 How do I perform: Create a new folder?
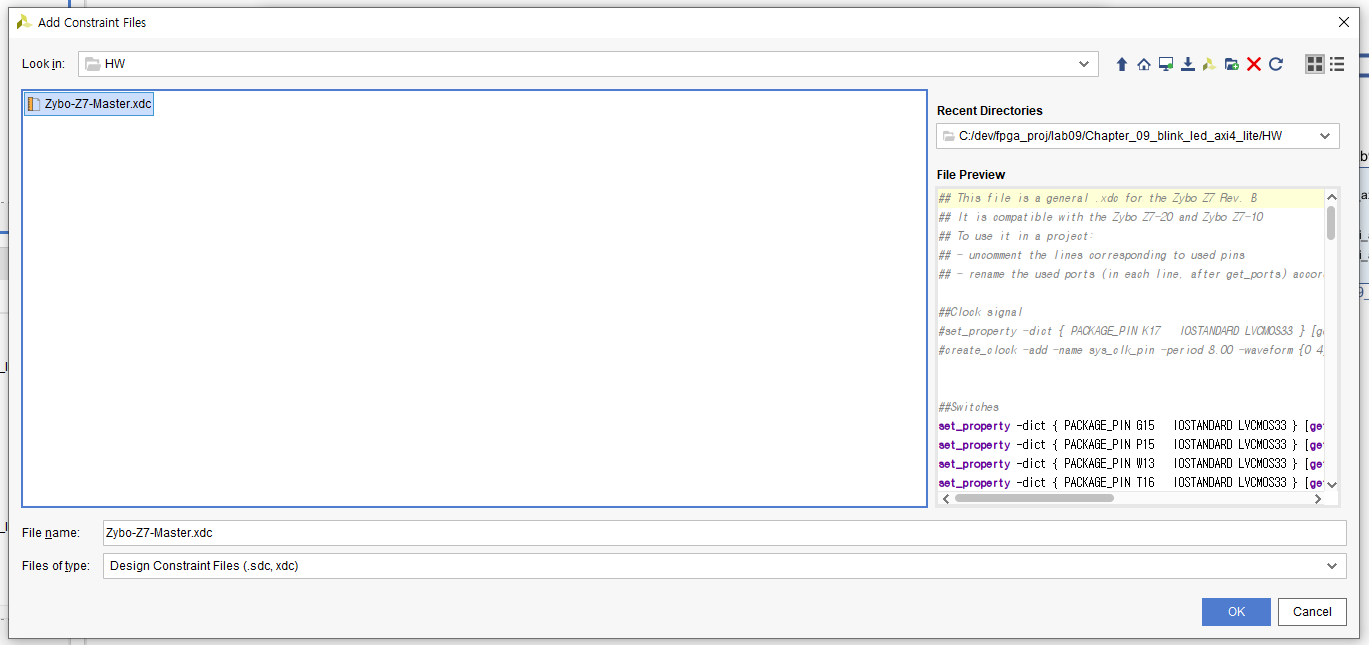pos(1231,64)
